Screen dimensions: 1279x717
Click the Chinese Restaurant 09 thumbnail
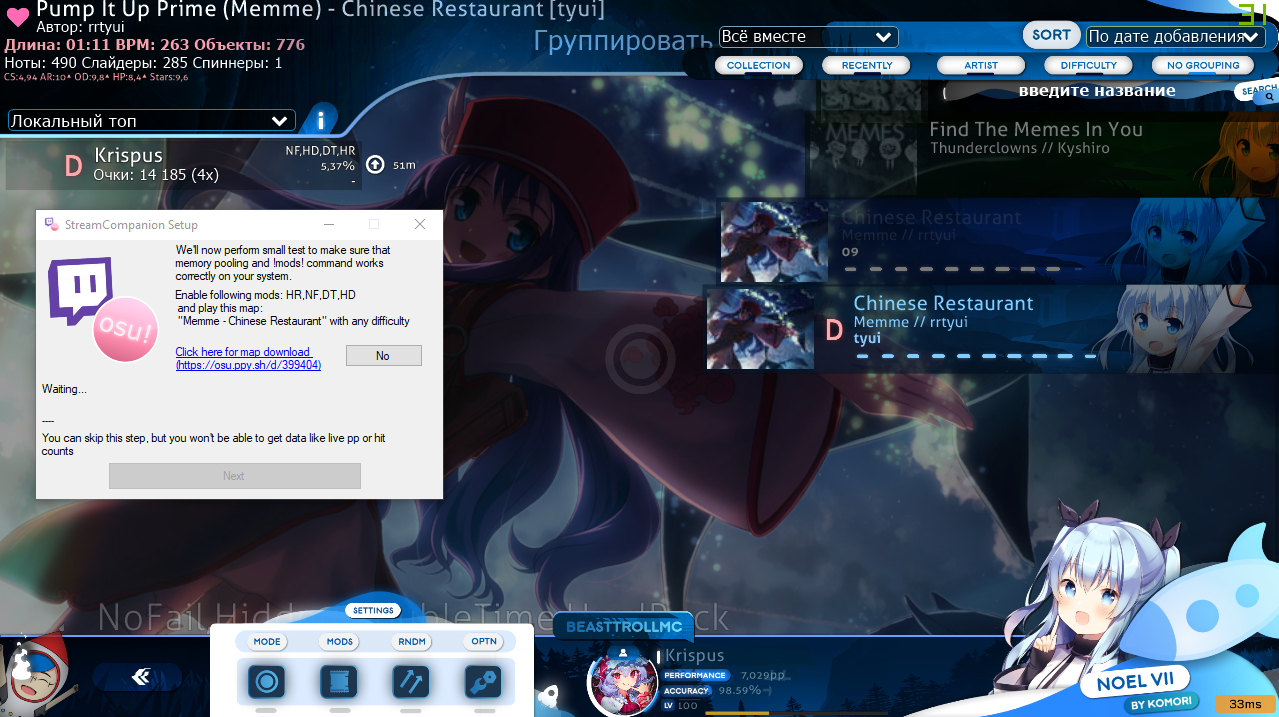[774, 242]
